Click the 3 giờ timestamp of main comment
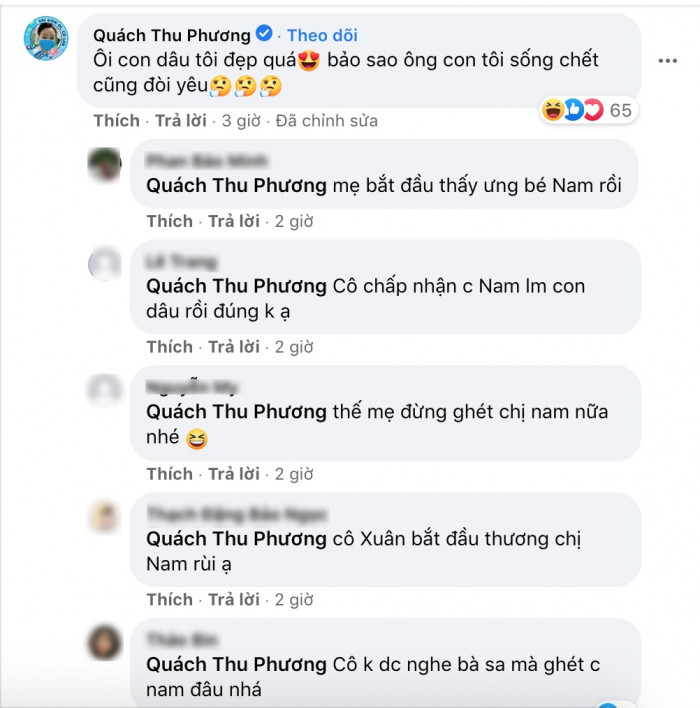Viewport: 700px width, 708px height. tap(241, 121)
